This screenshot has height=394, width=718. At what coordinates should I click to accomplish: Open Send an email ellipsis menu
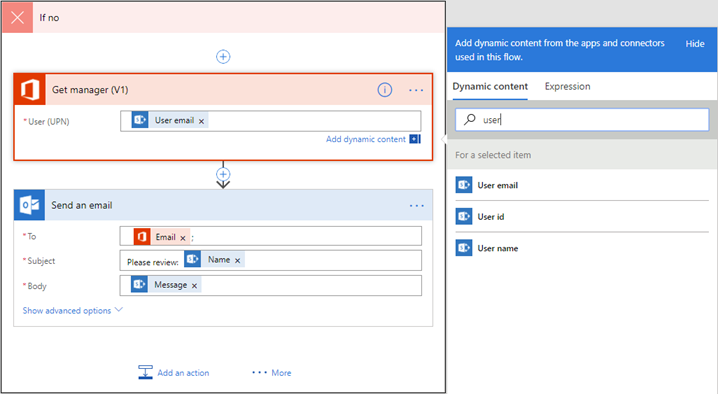point(417,206)
